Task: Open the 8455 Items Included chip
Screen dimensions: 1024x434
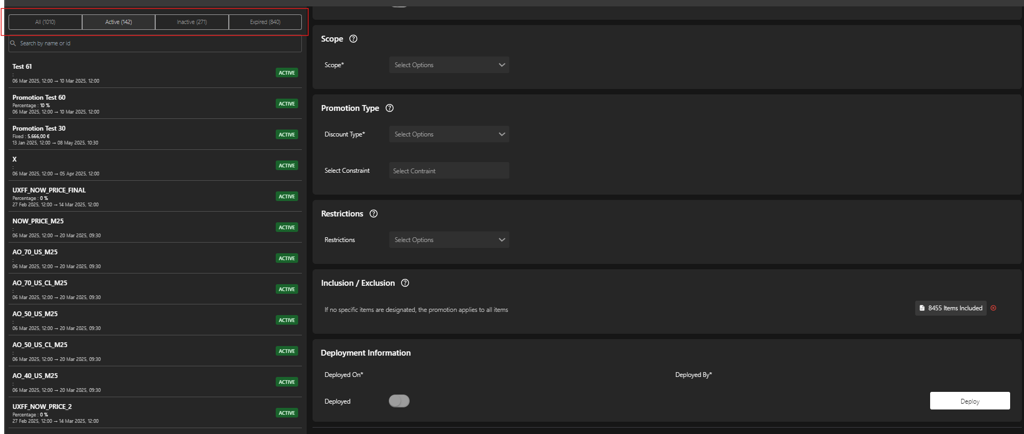Action: (x=951, y=308)
